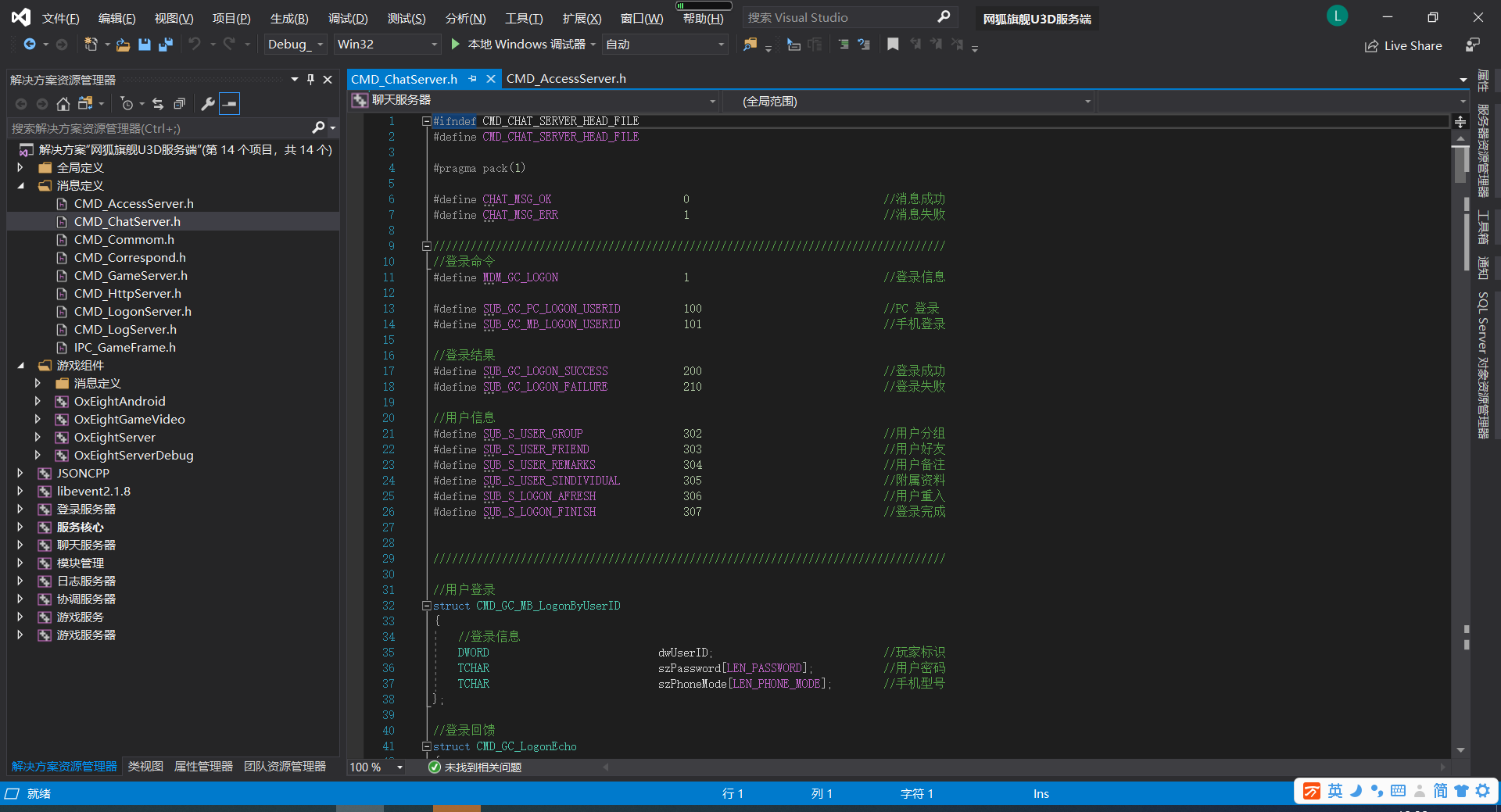The image size is (1501, 812).
Task: Toggle pin on Solution Explorer panel
Action: click(x=310, y=80)
